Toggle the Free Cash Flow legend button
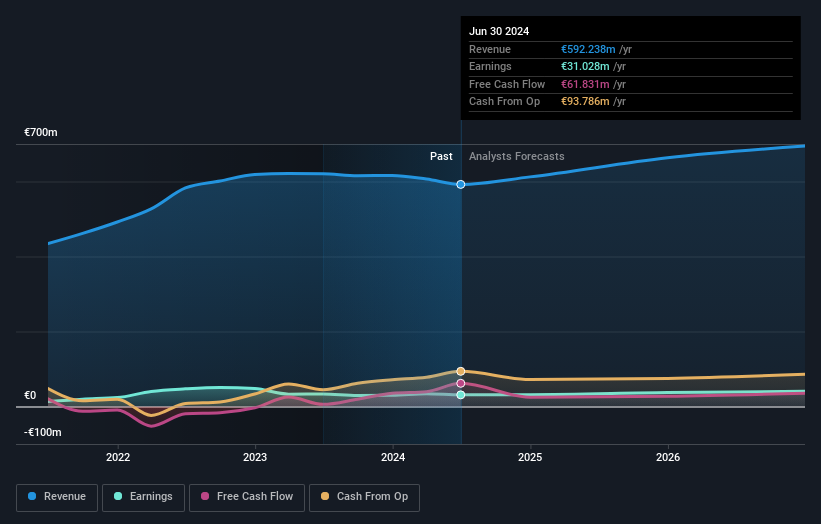 point(247,497)
